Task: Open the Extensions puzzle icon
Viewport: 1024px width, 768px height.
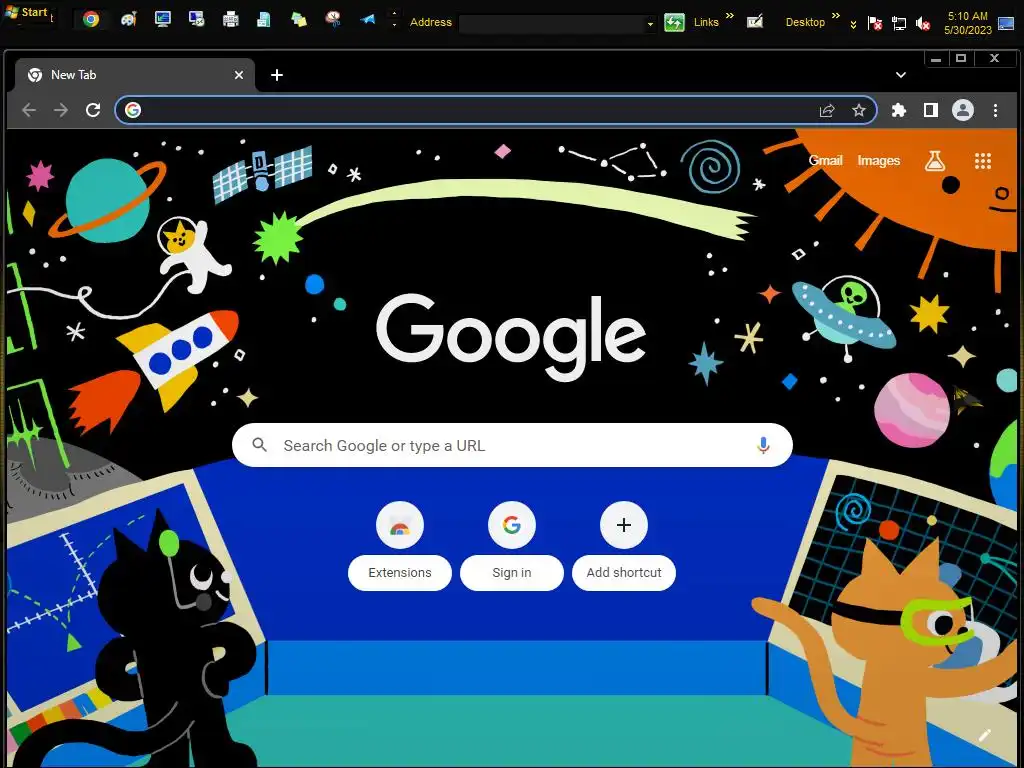Action: coord(899,110)
